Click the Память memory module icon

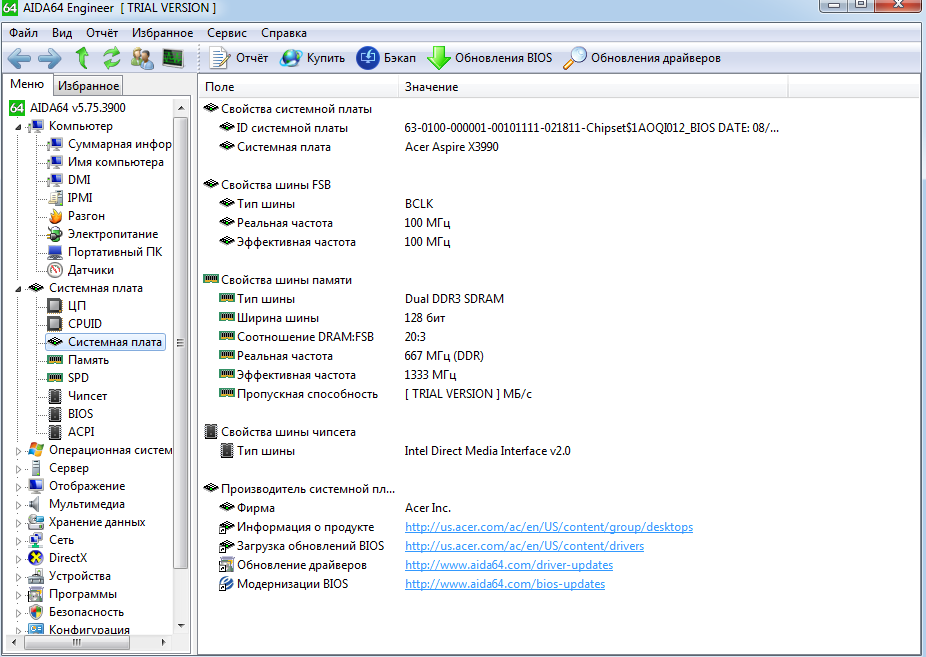click(55, 359)
